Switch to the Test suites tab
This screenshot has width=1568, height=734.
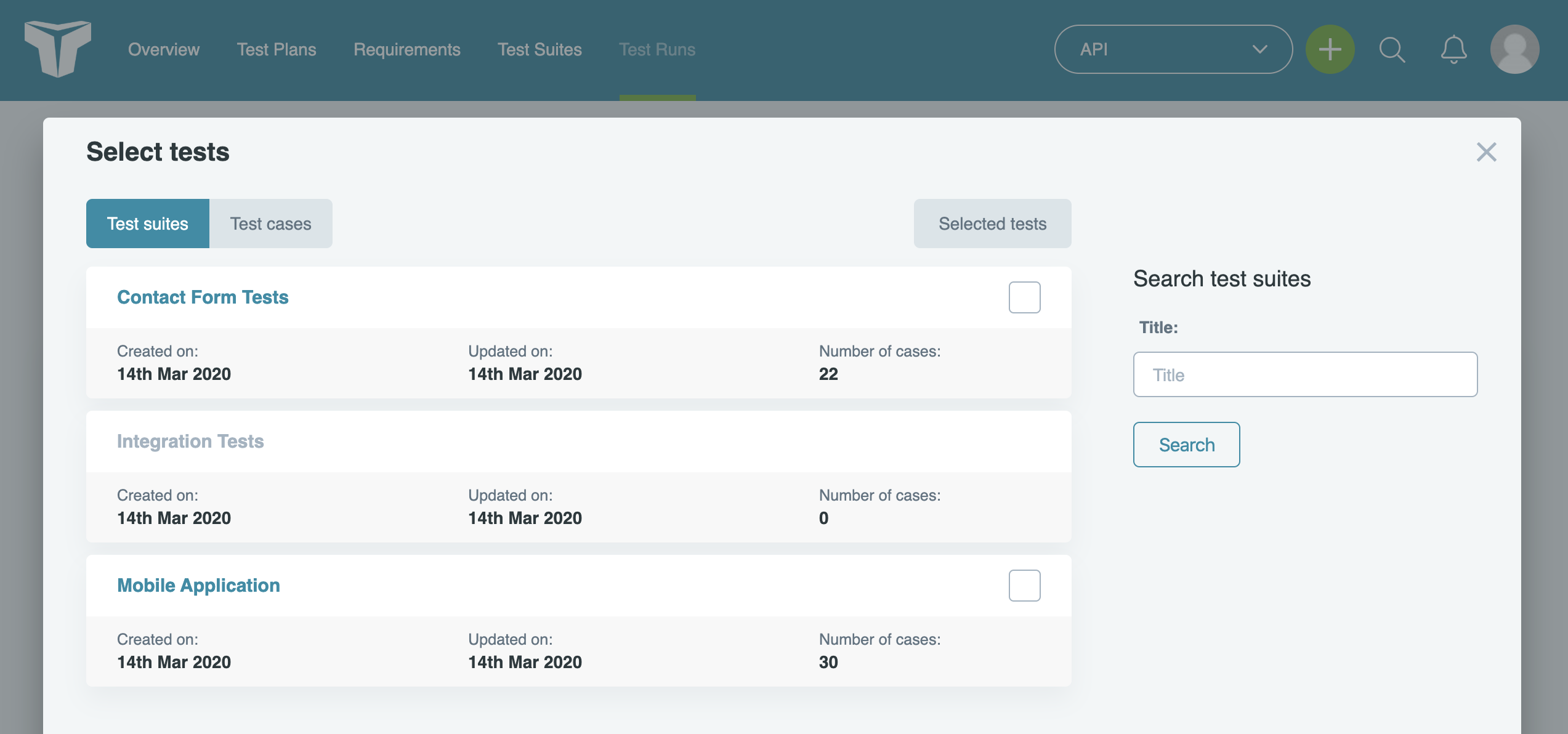148,224
